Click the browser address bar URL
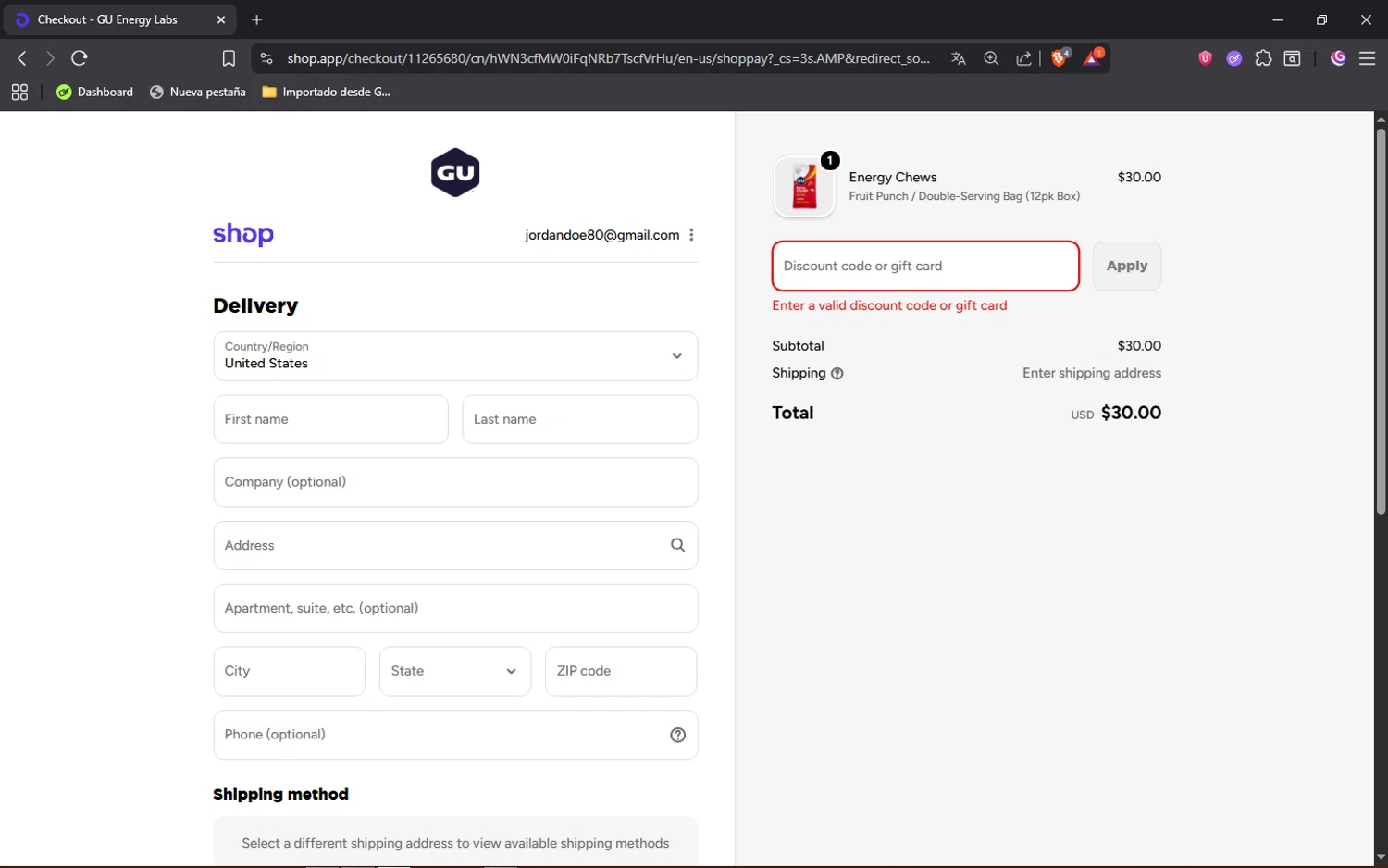The height and width of the screenshot is (868, 1388). (x=608, y=58)
